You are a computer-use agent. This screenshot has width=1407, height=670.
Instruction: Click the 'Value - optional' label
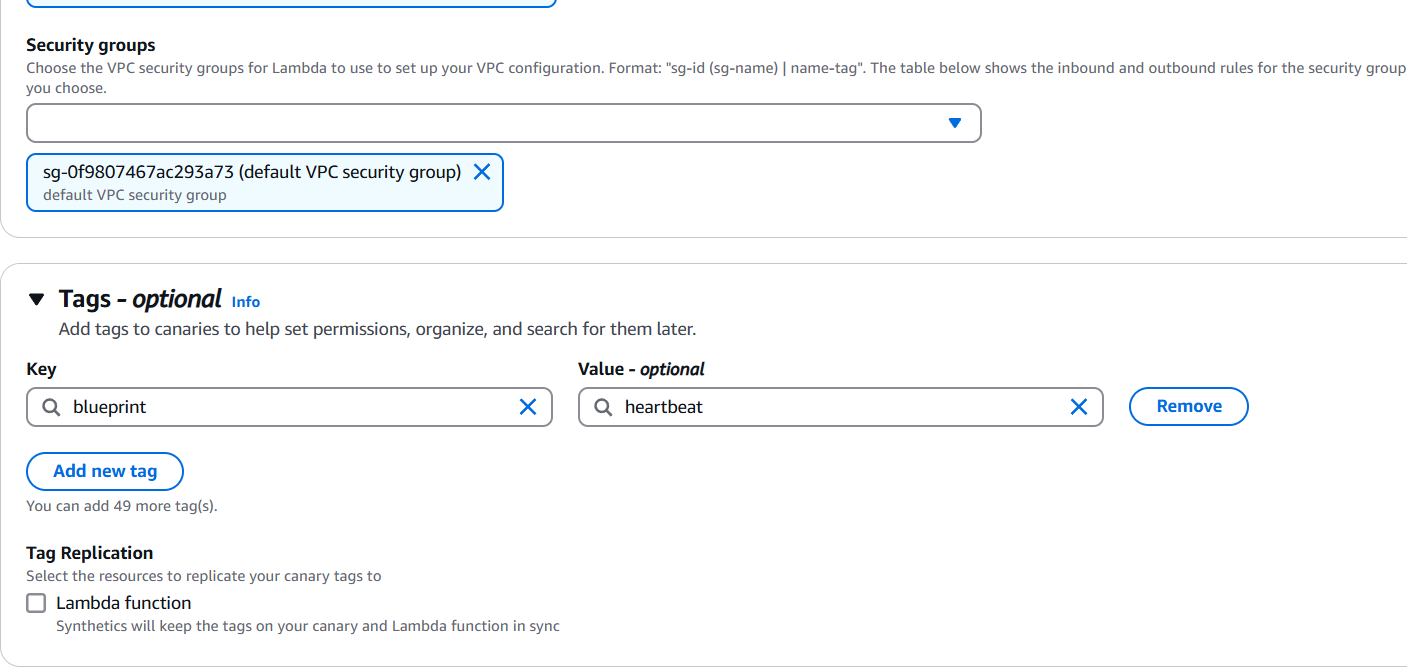641,369
